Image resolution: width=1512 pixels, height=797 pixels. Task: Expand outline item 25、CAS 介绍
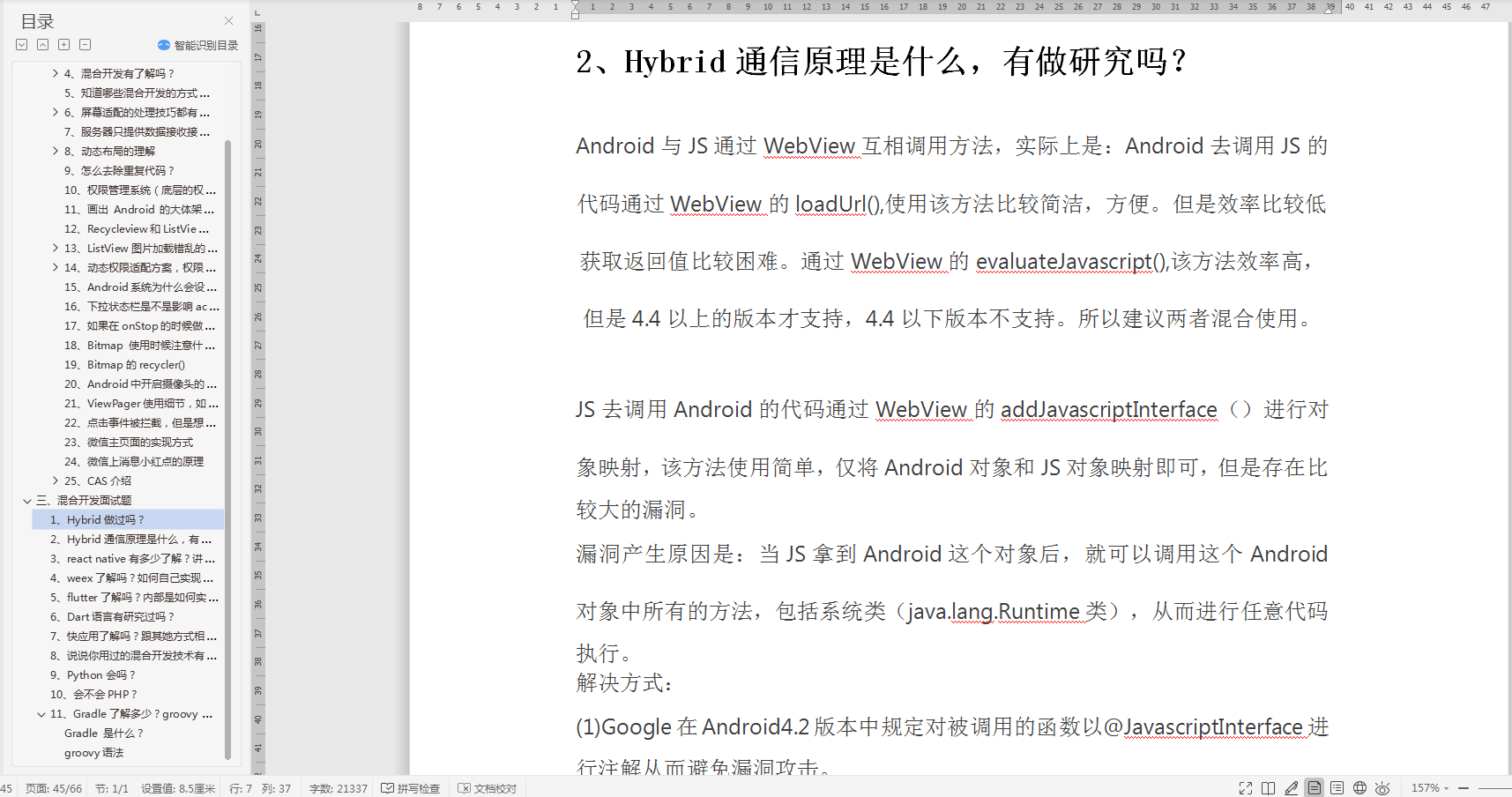(x=56, y=481)
